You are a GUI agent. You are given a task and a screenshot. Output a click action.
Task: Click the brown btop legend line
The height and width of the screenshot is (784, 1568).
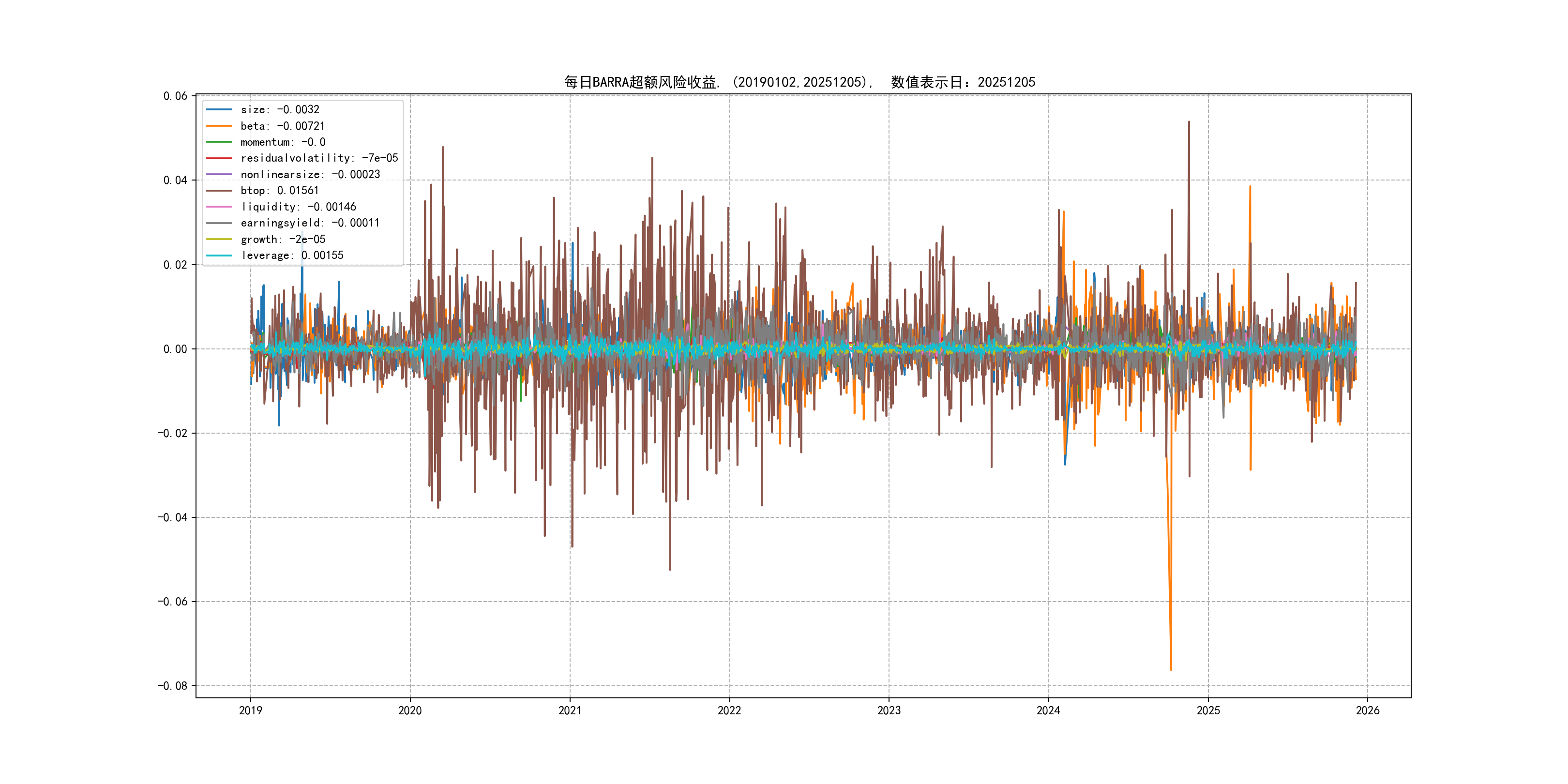219,191
